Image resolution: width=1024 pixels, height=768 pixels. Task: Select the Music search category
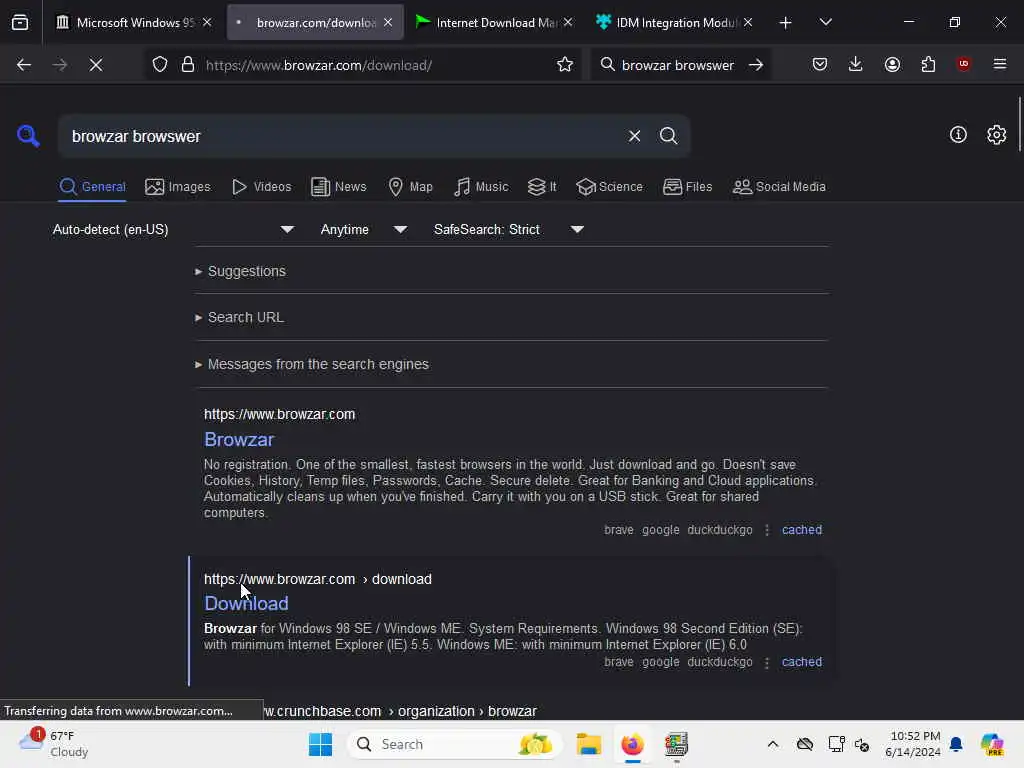[481, 187]
